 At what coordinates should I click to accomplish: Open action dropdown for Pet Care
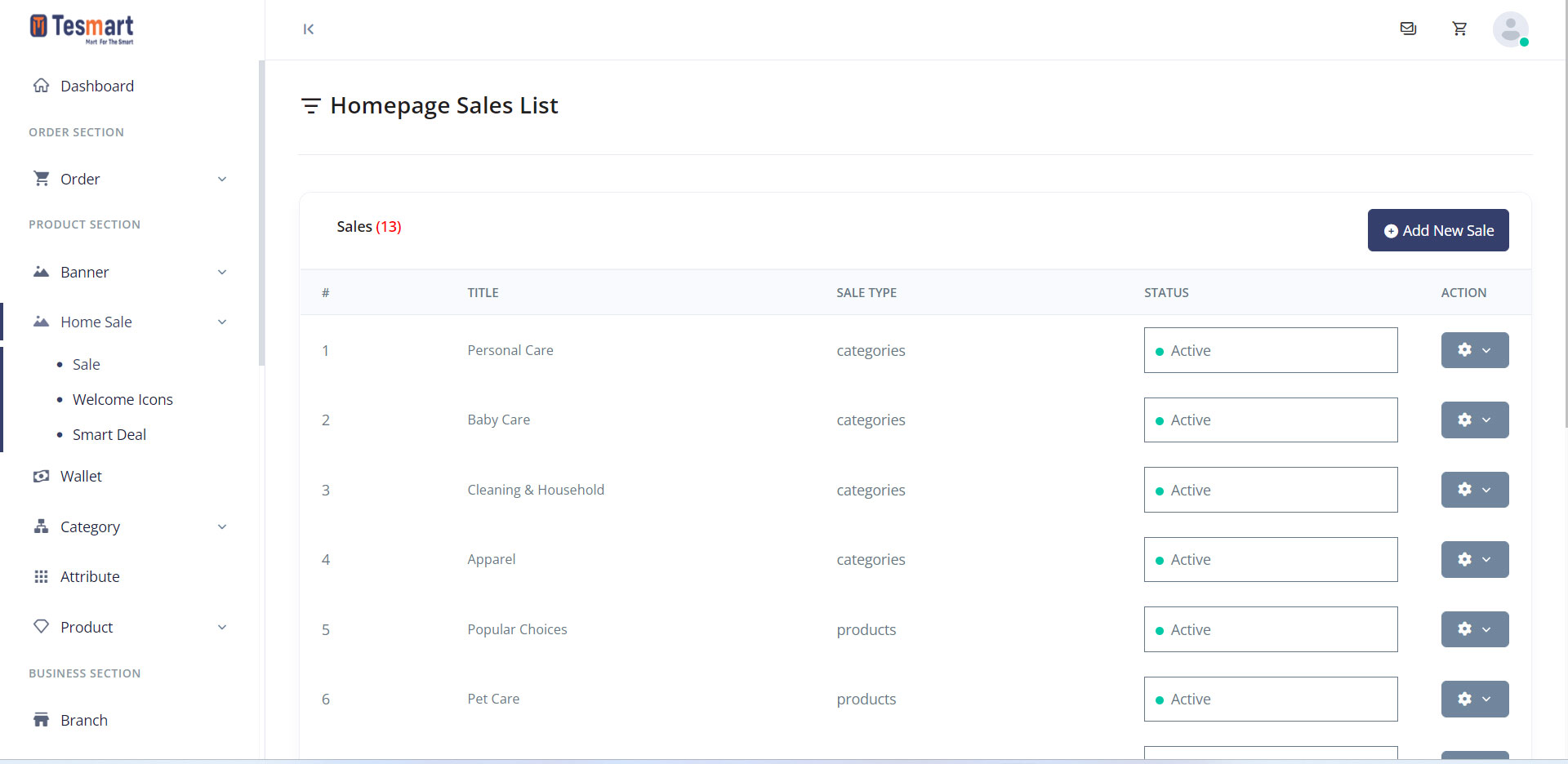1475,699
